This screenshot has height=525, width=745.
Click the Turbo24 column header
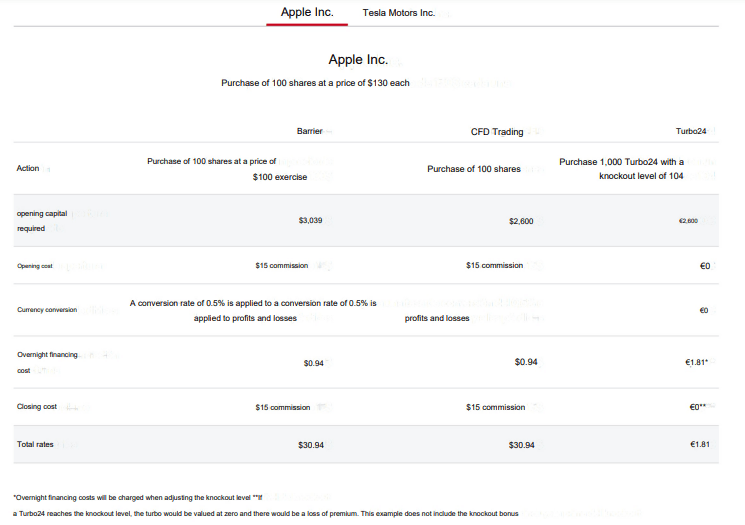point(691,132)
